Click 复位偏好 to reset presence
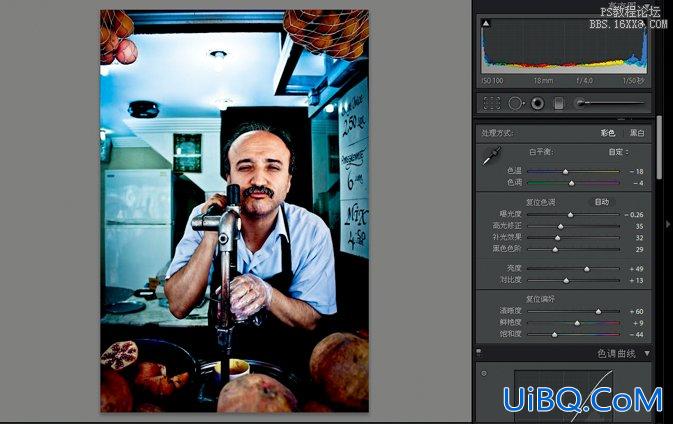This screenshot has height=424, width=673. [x=540, y=299]
